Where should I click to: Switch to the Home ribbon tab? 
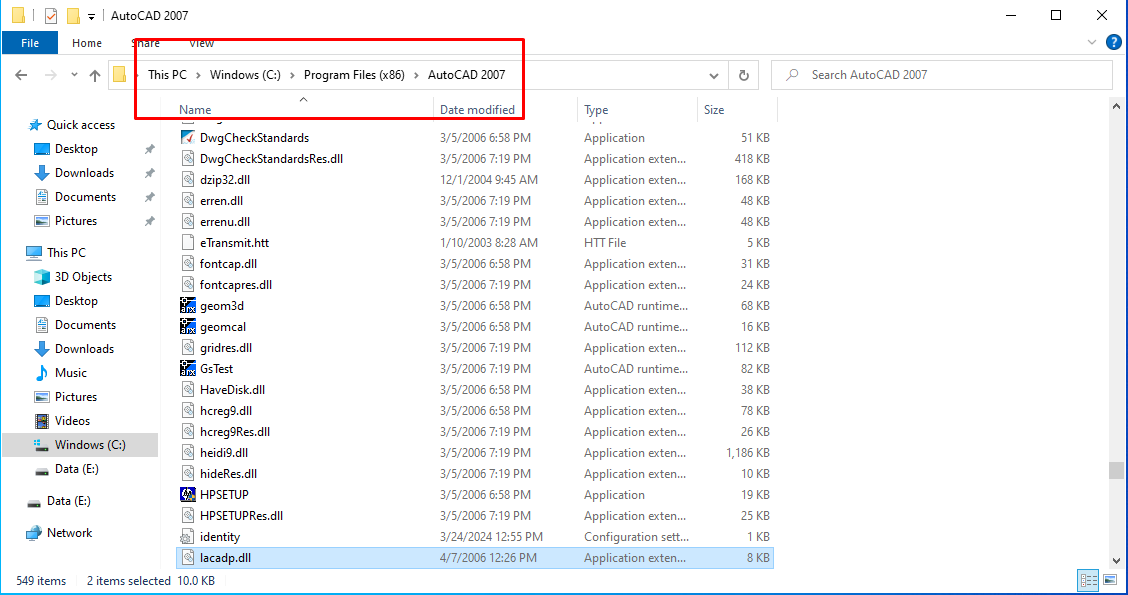[x=87, y=43]
